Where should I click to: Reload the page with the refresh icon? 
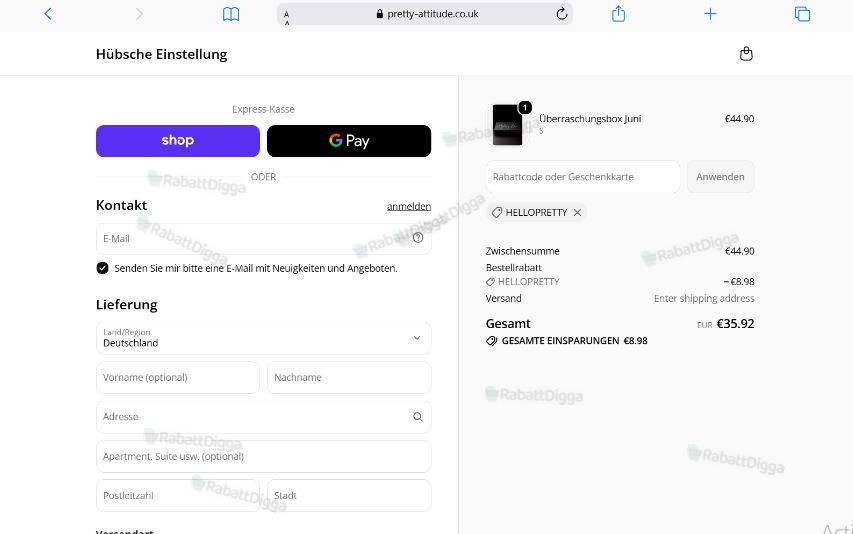coord(562,14)
